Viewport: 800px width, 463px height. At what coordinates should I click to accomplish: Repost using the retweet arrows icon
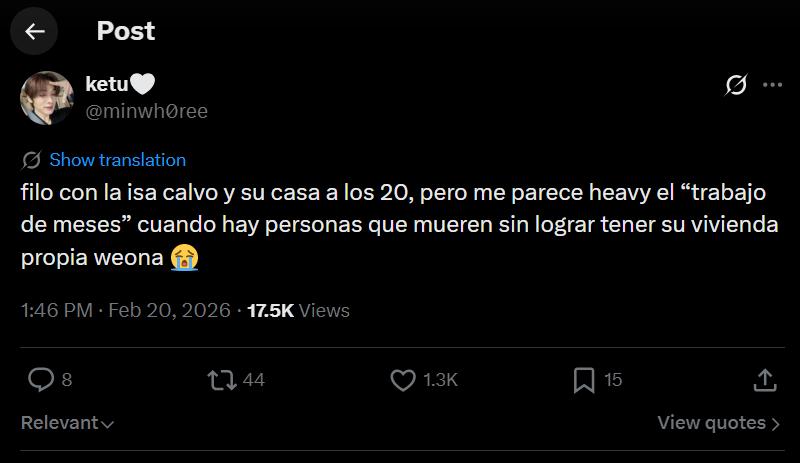[x=221, y=380]
